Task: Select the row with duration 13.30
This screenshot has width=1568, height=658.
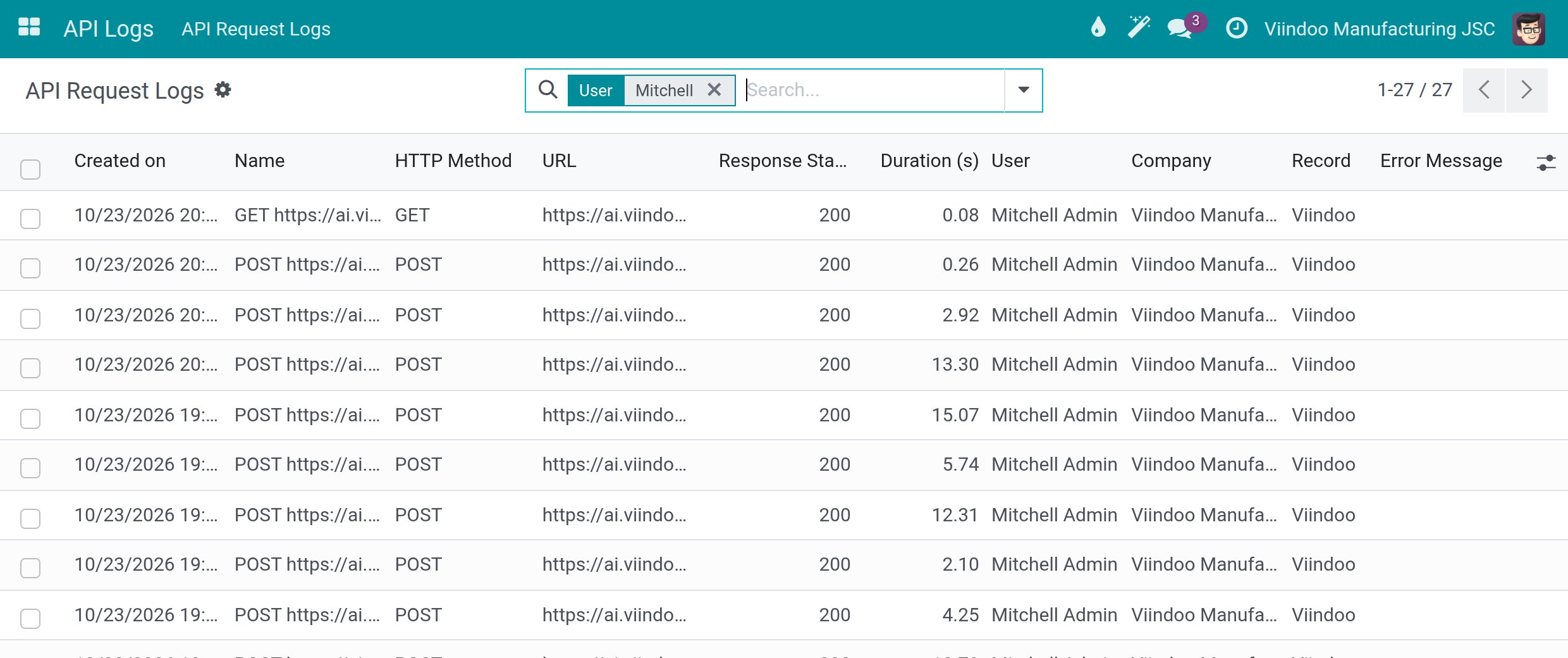Action: point(30,368)
